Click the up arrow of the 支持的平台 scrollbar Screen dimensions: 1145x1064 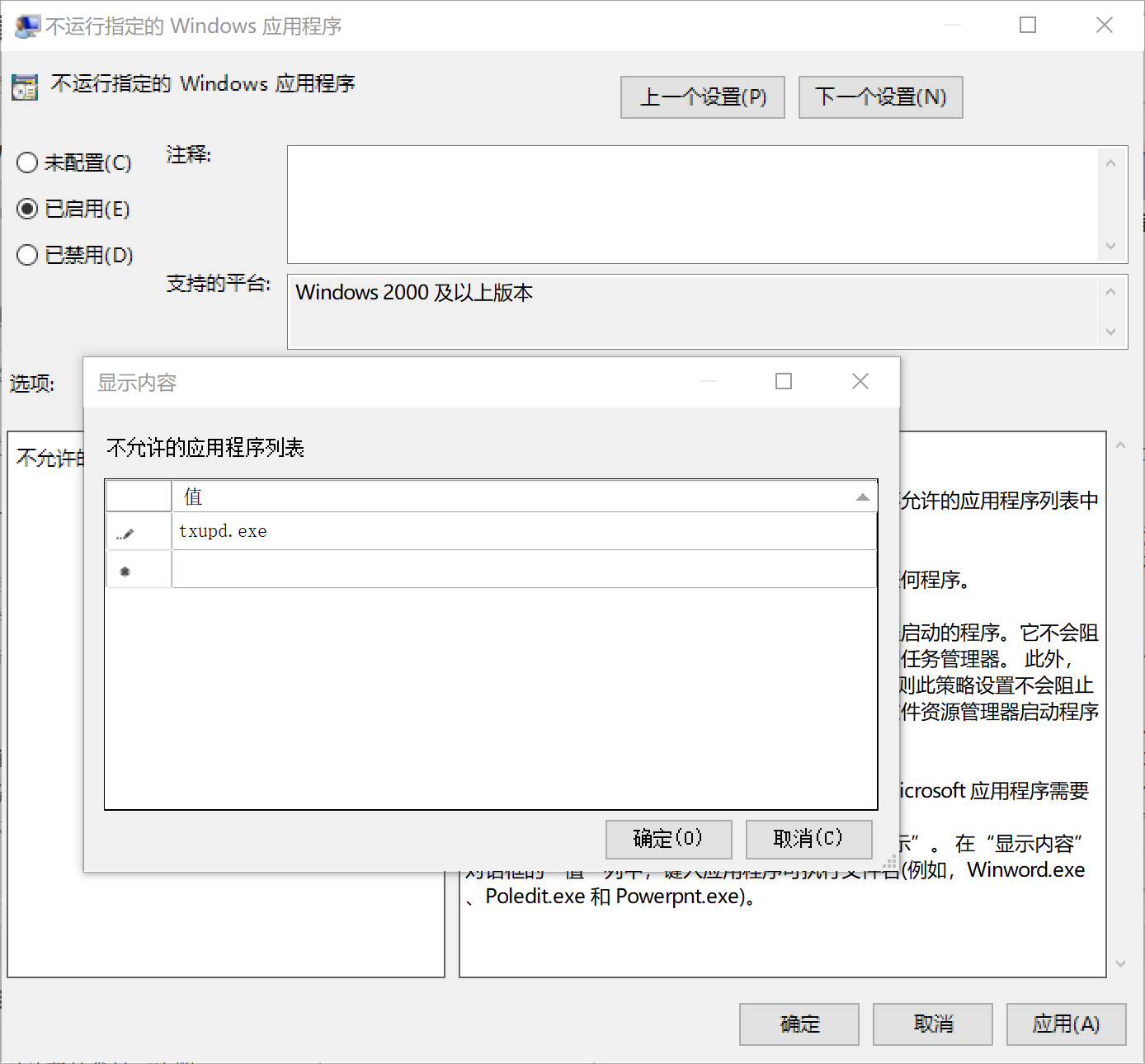coord(1110,292)
